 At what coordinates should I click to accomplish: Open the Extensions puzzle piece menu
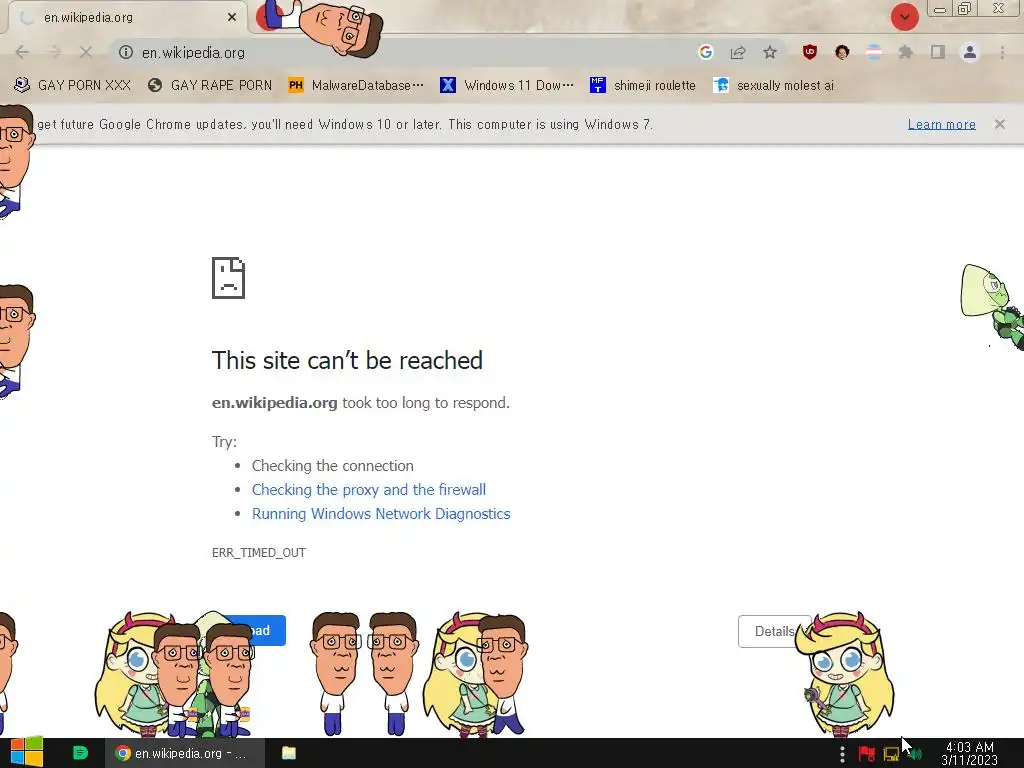tap(906, 52)
